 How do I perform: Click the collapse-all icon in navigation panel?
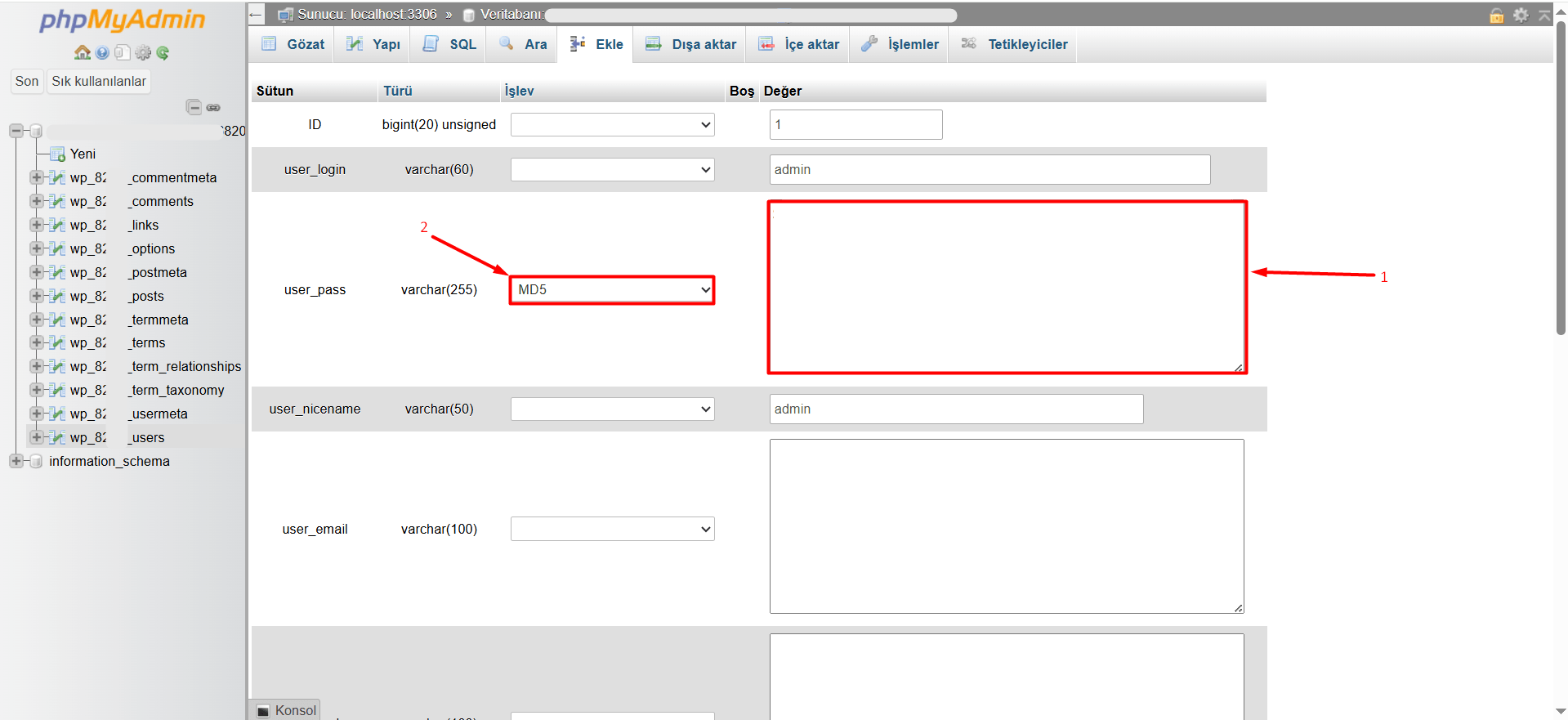(194, 107)
